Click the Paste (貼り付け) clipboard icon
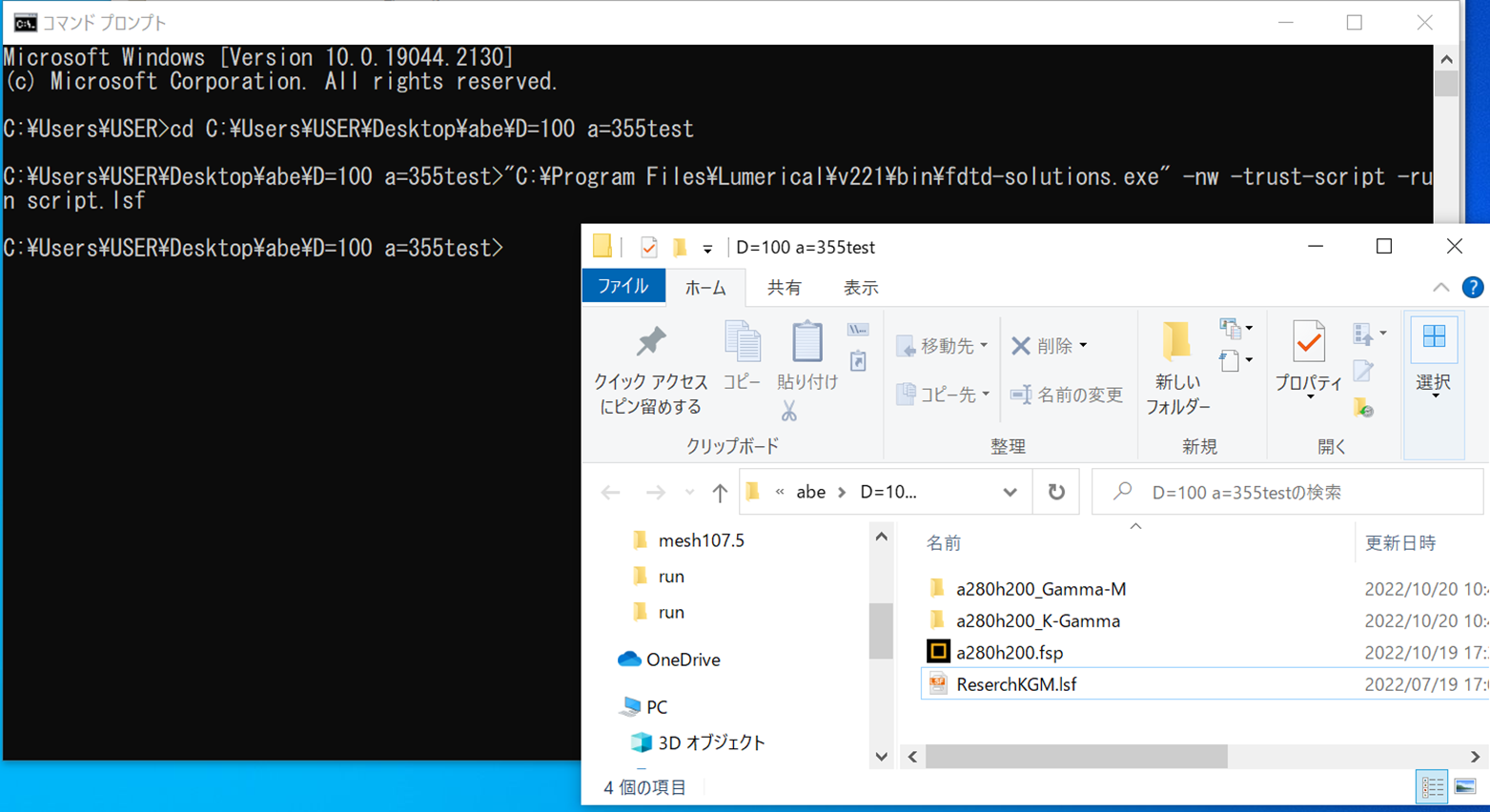Image resolution: width=1490 pixels, height=812 pixels. (x=806, y=341)
